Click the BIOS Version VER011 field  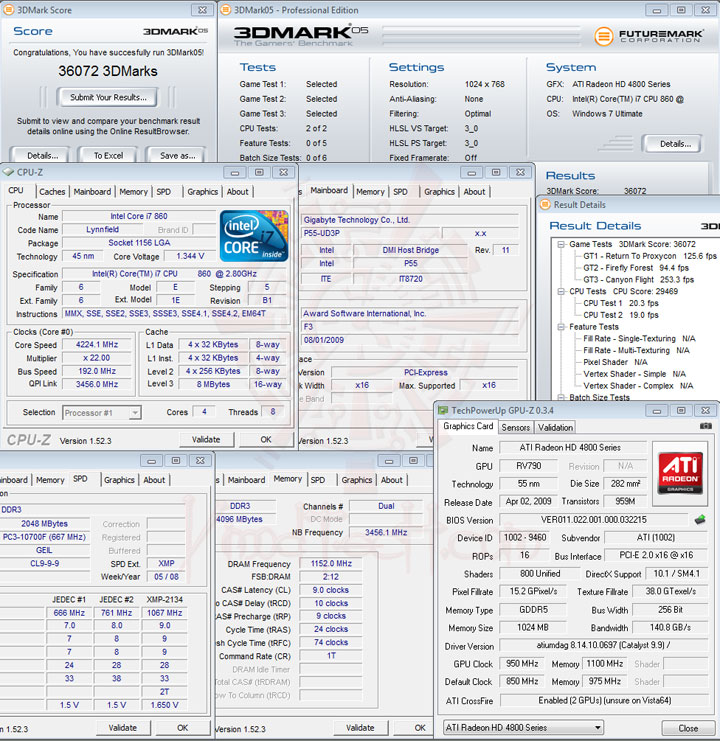[593, 520]
